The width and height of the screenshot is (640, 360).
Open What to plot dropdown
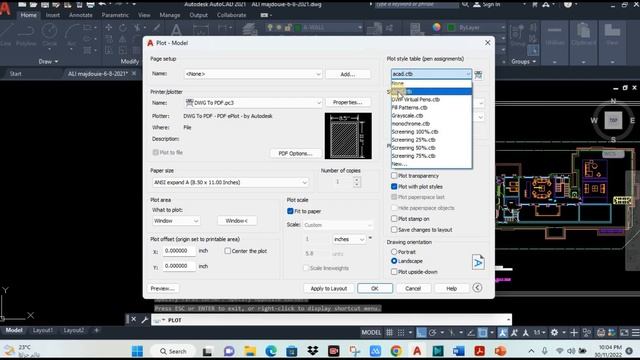pos(176,221)
